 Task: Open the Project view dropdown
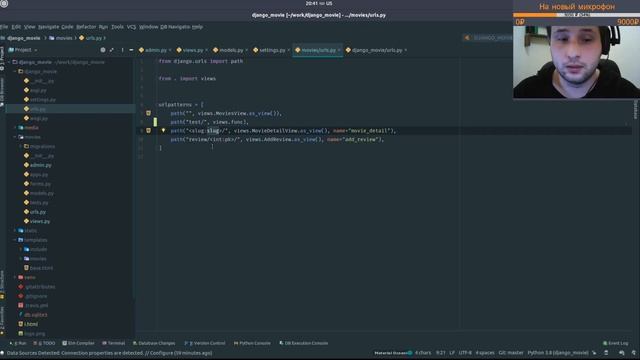pyautogui.click(x=23, y=50)
